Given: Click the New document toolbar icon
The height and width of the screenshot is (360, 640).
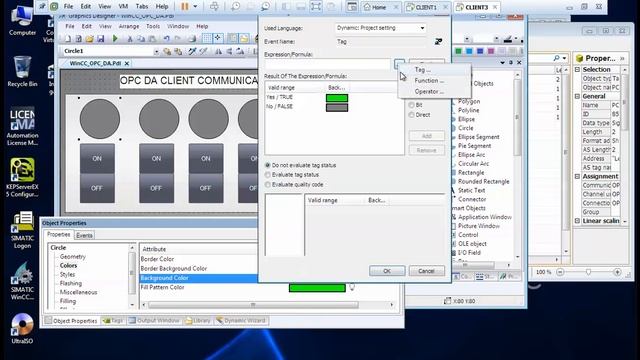Looking at the screenshot, I should point(68,39).
